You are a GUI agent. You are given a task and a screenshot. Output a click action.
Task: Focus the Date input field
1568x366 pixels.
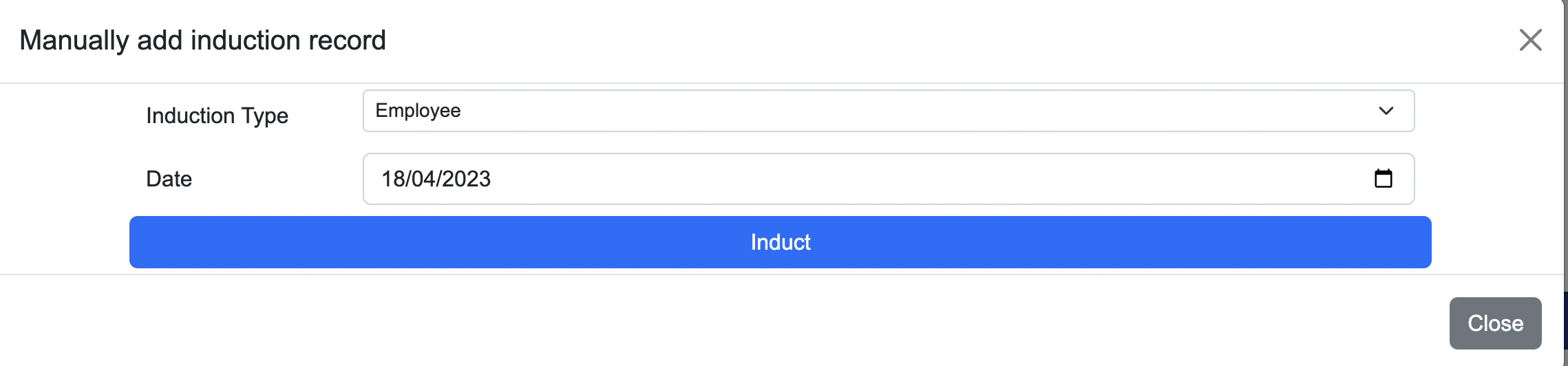pos(889,179)
